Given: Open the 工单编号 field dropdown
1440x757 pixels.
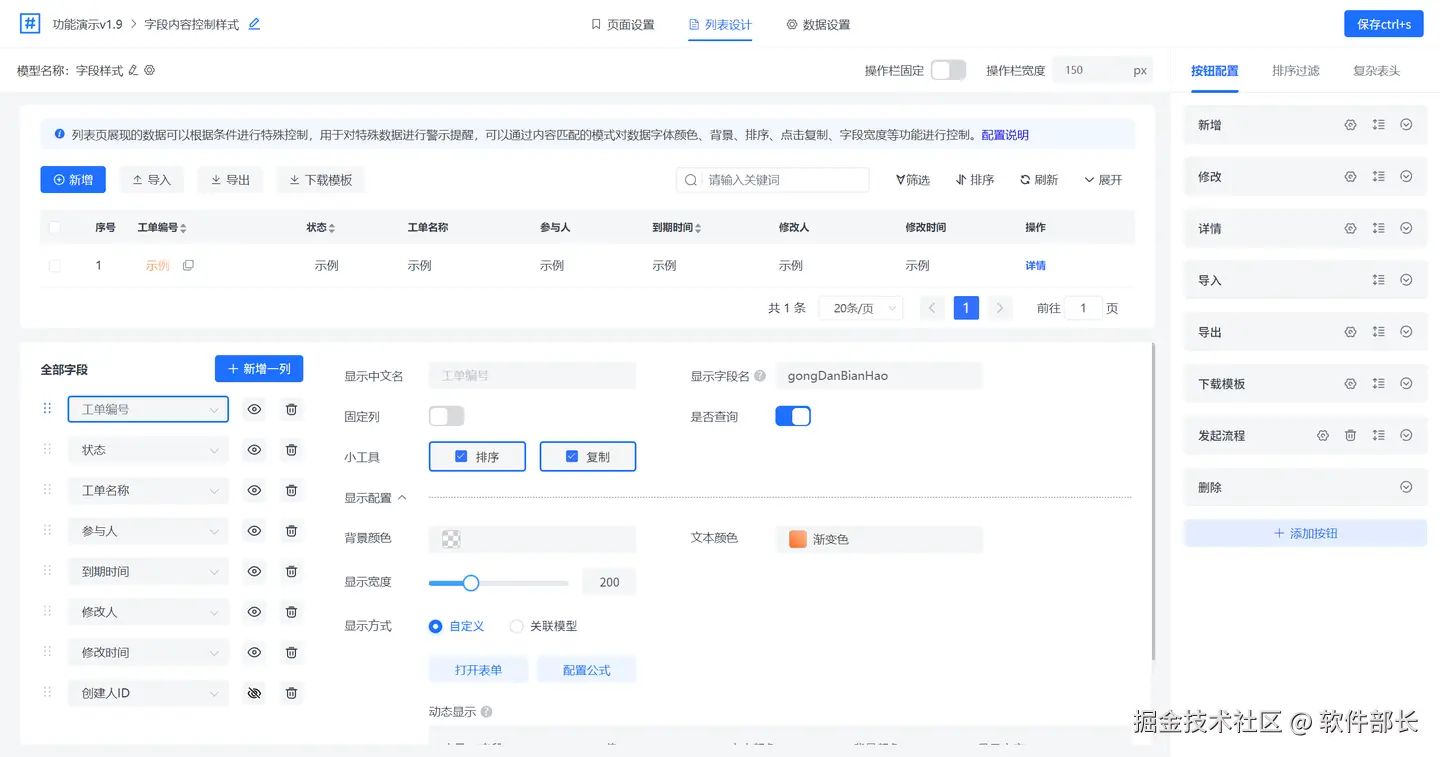Looking at the screenshot, I should point(148,409).
